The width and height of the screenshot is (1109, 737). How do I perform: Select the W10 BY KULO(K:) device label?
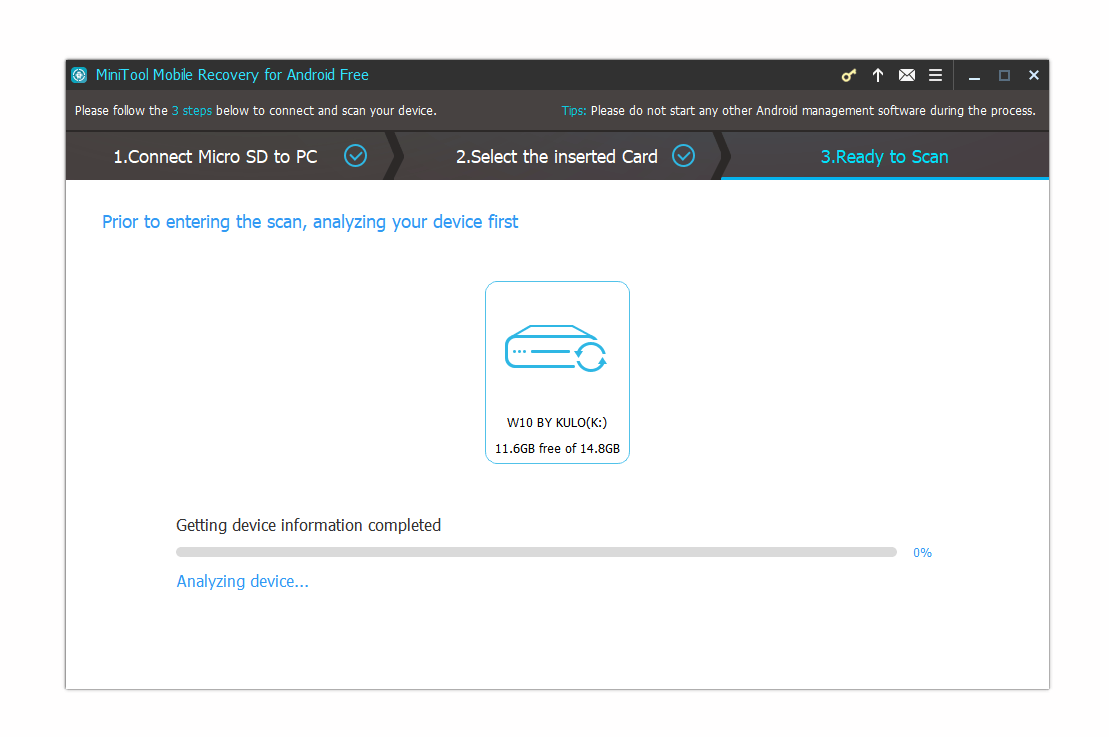click(x=557, y=423)
